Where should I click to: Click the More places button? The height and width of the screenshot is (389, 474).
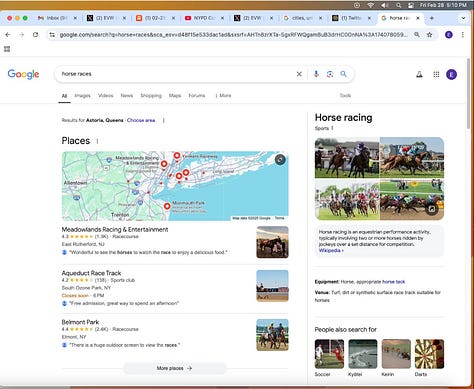[175, 368]
